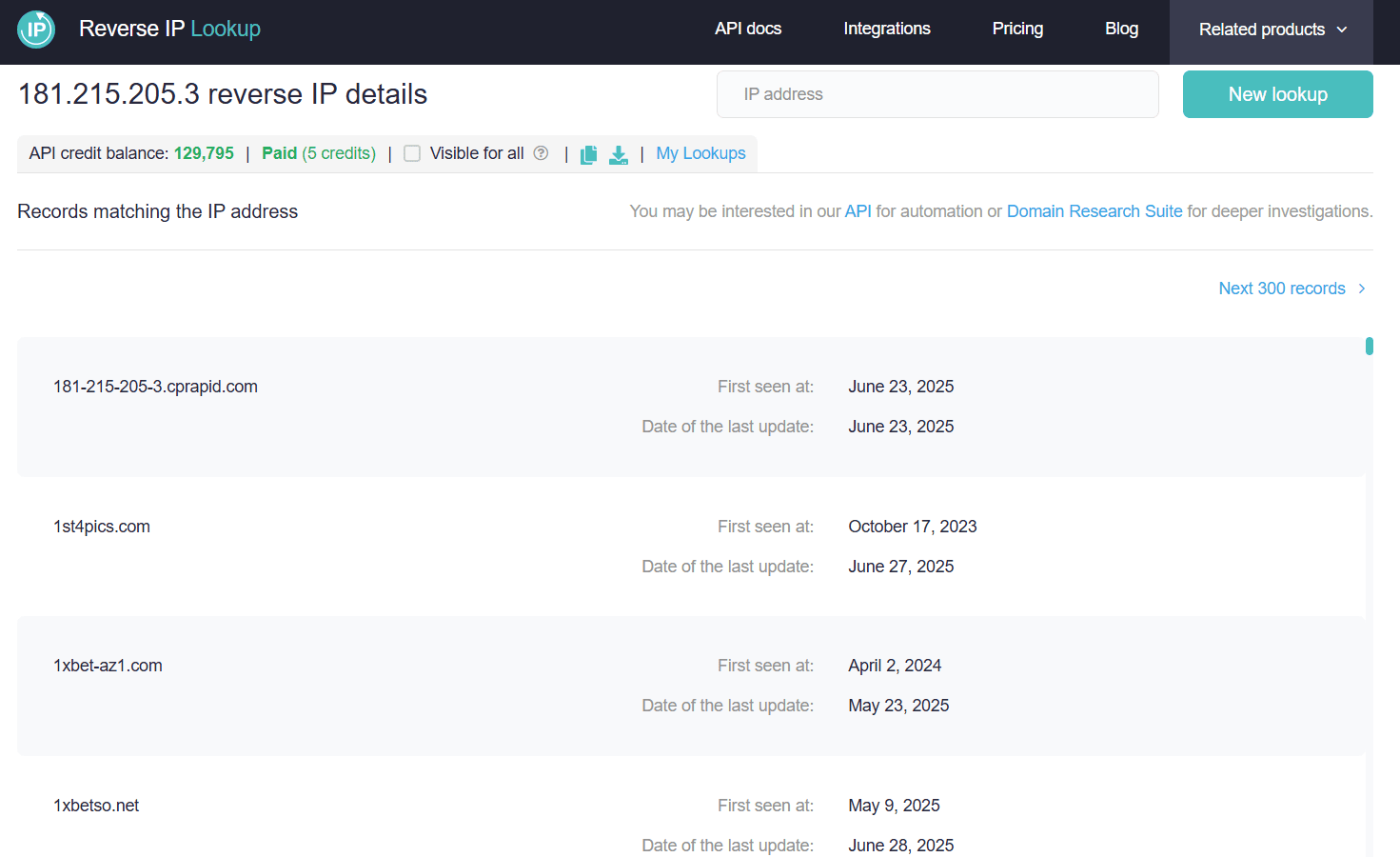Open the My Lookups link

click(x=700, y=153)
